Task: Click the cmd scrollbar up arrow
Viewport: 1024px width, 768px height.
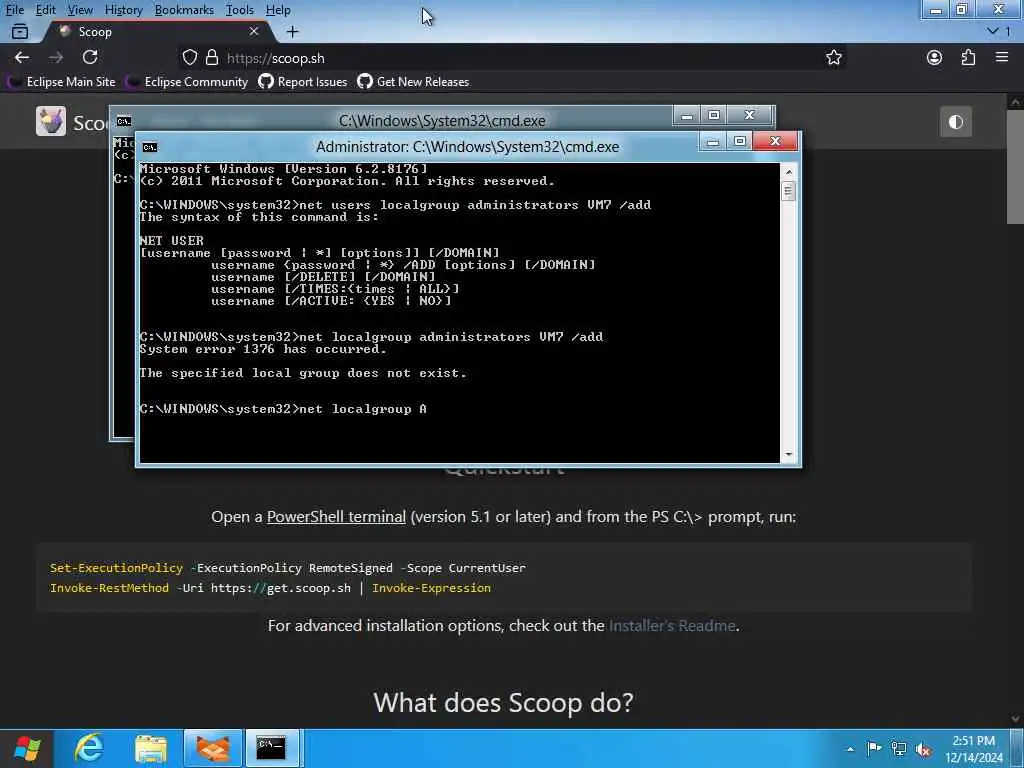Action: tap(788, 172)
